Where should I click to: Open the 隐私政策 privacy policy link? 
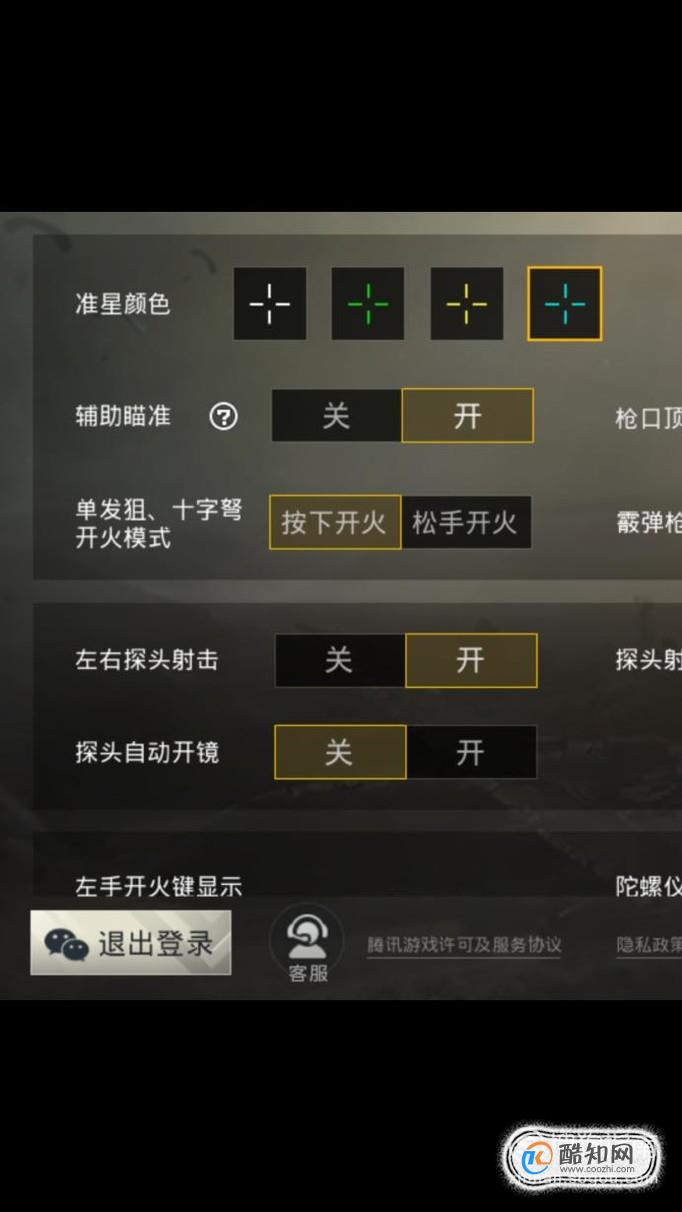click(649, 945)
